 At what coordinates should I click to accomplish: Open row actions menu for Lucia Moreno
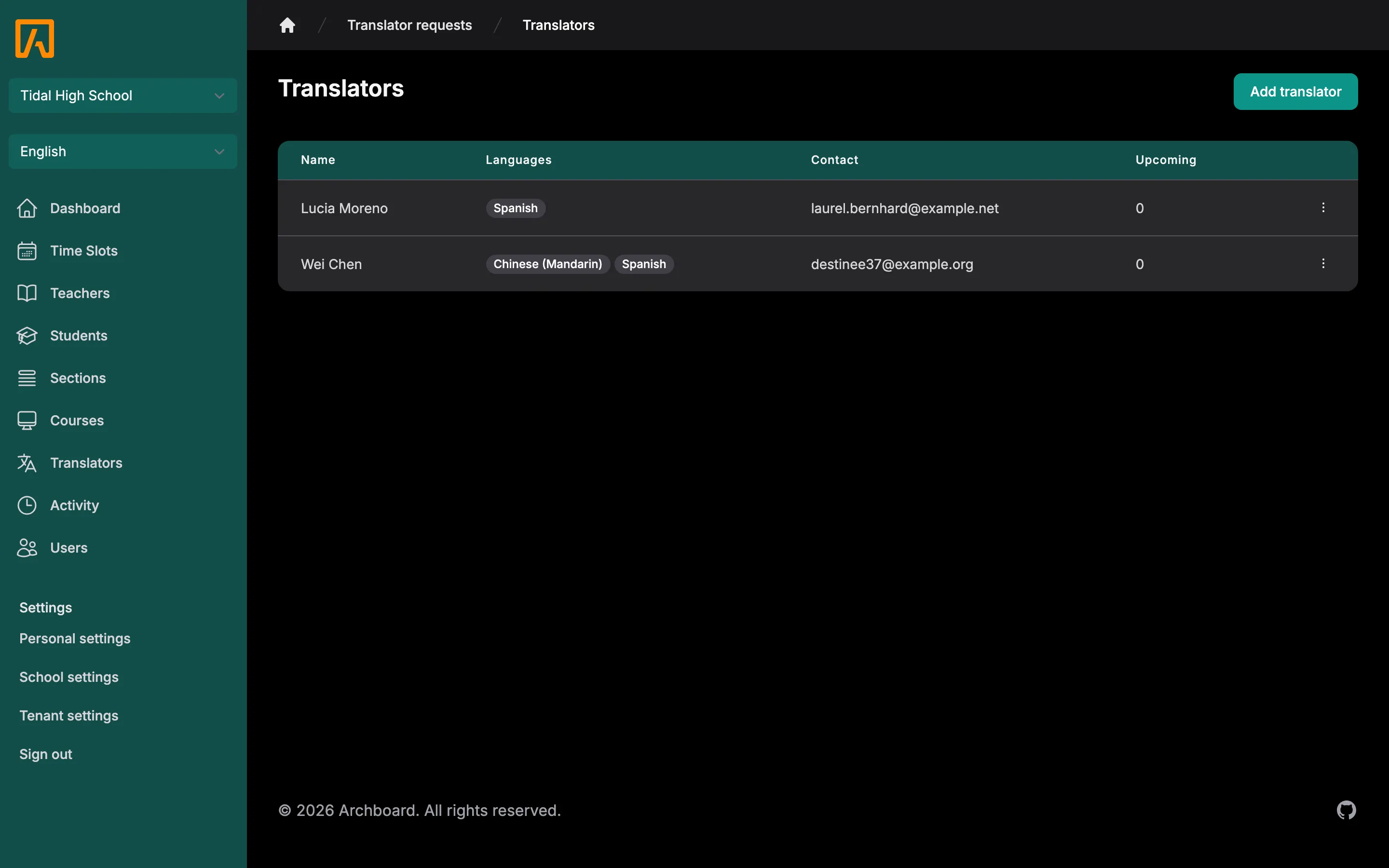(1323, 208)
